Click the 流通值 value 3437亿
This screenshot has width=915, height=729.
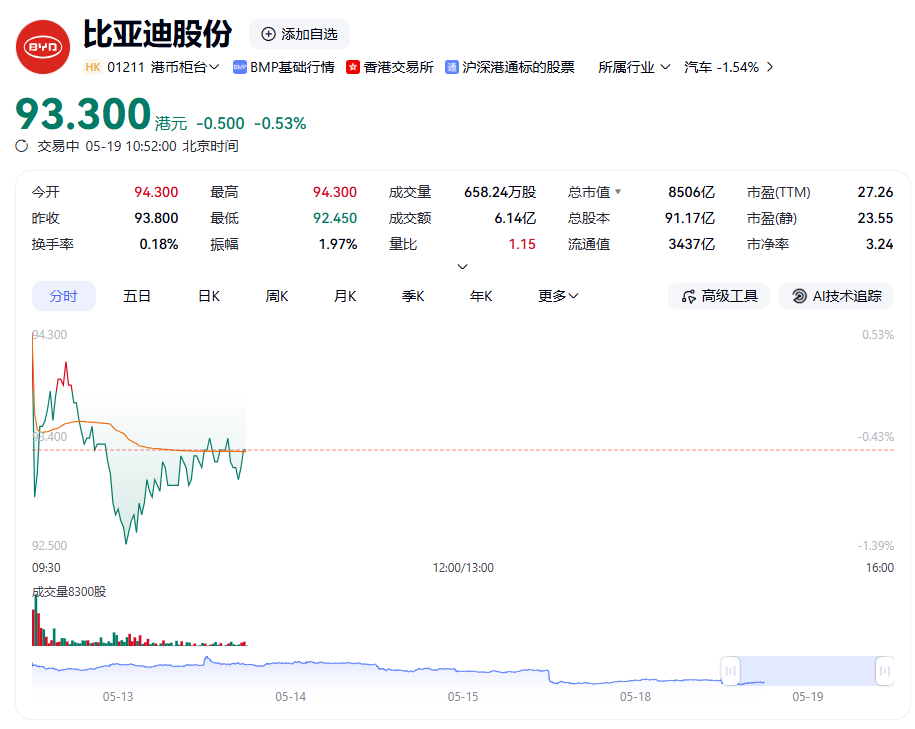(x=692, y=245)
